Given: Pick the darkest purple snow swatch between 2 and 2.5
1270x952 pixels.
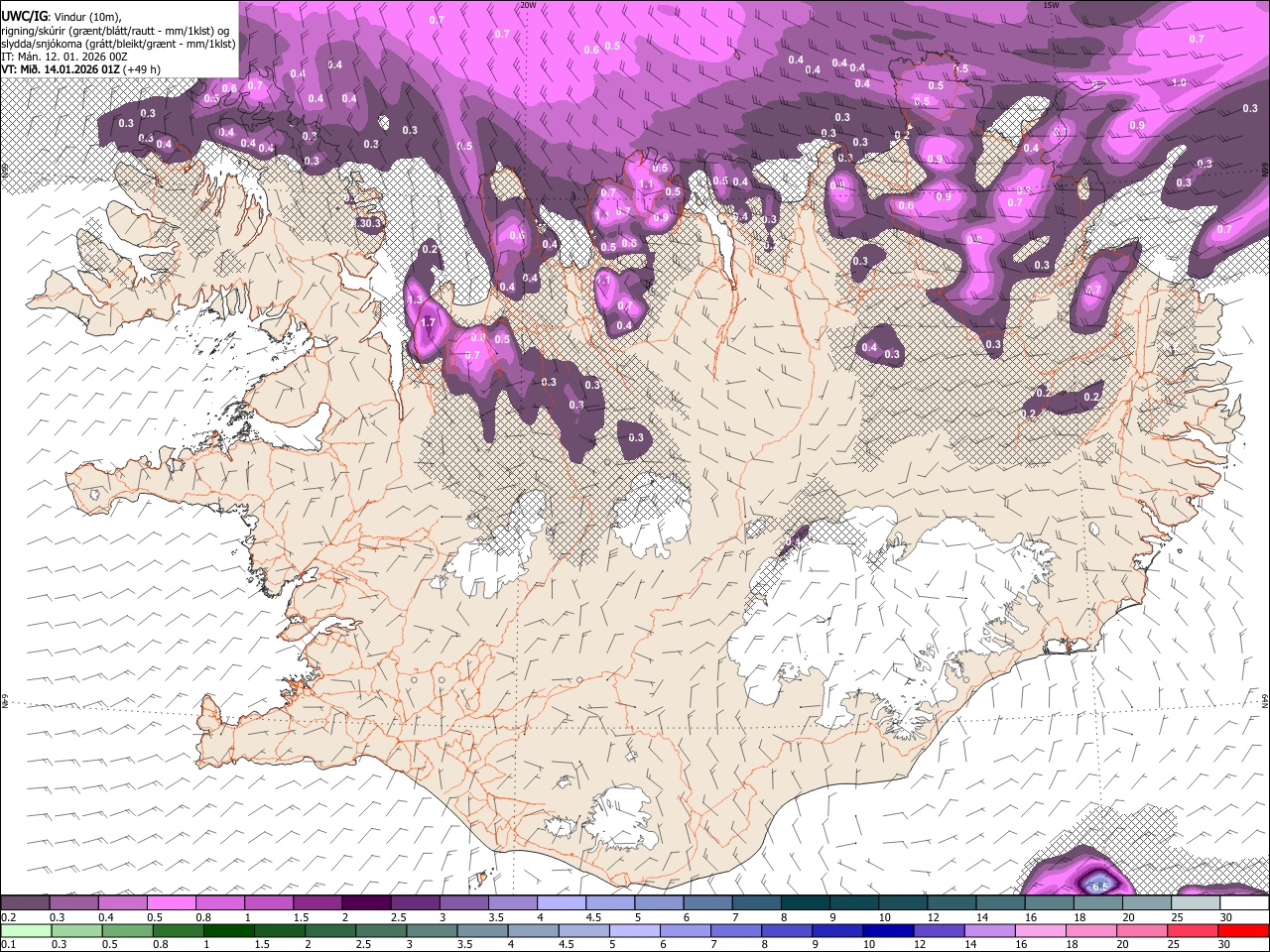Looking at the screenshot, I should tap(365, 903).
